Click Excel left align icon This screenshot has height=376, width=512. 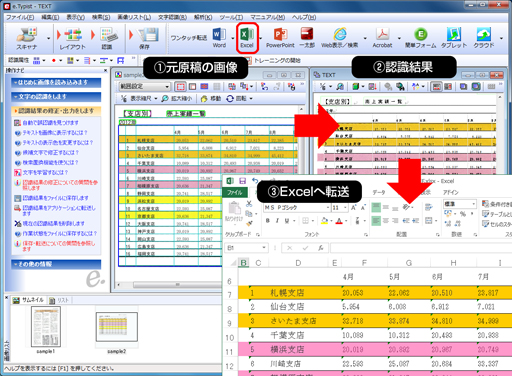click(x=376, y=221)
